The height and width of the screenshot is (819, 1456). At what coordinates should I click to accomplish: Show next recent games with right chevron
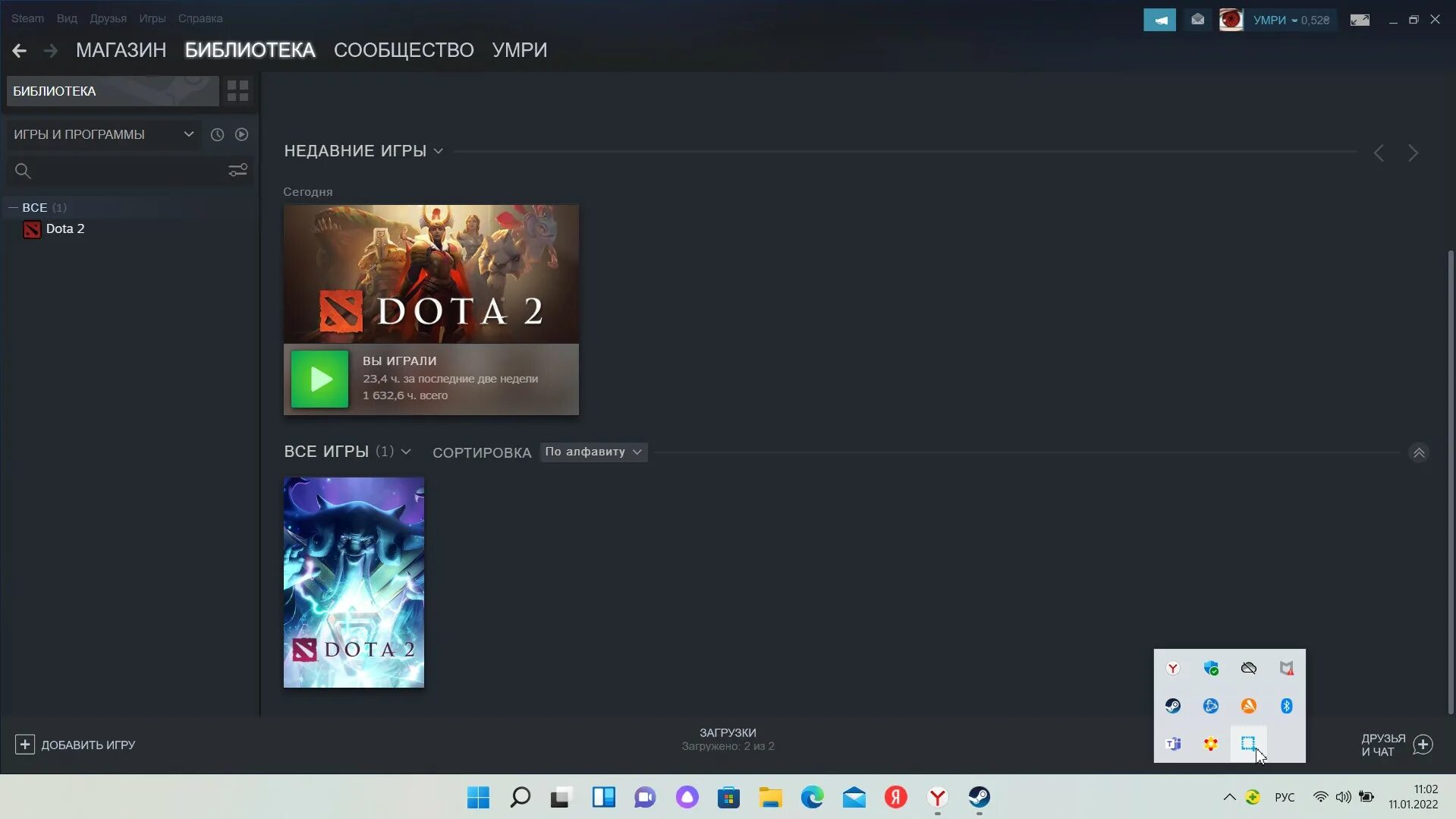(1413, 153)
